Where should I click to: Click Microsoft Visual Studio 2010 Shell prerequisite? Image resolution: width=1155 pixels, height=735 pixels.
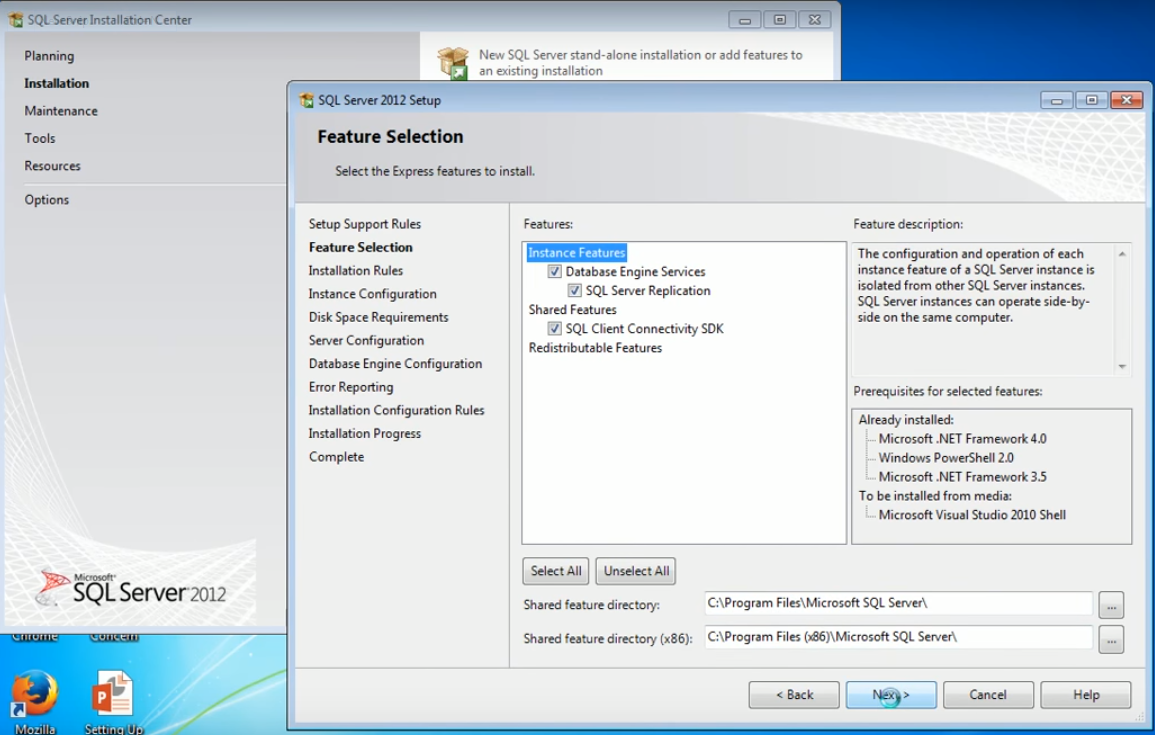[972, 515]
